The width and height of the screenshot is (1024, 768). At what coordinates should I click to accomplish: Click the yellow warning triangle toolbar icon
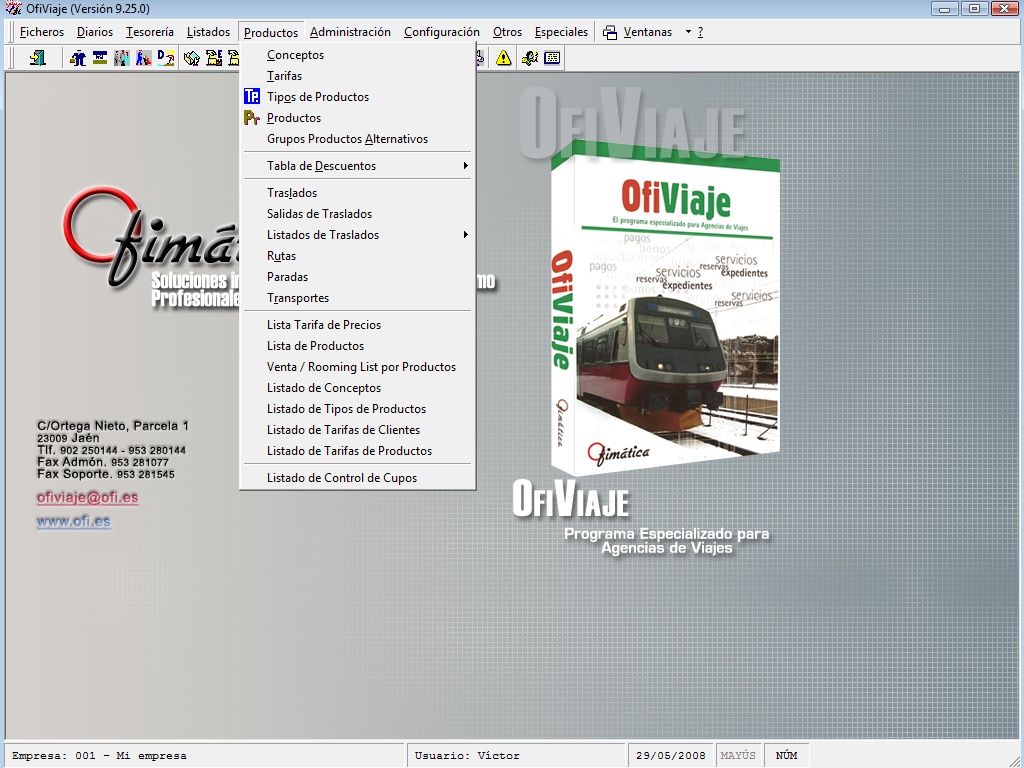point(503,58)
